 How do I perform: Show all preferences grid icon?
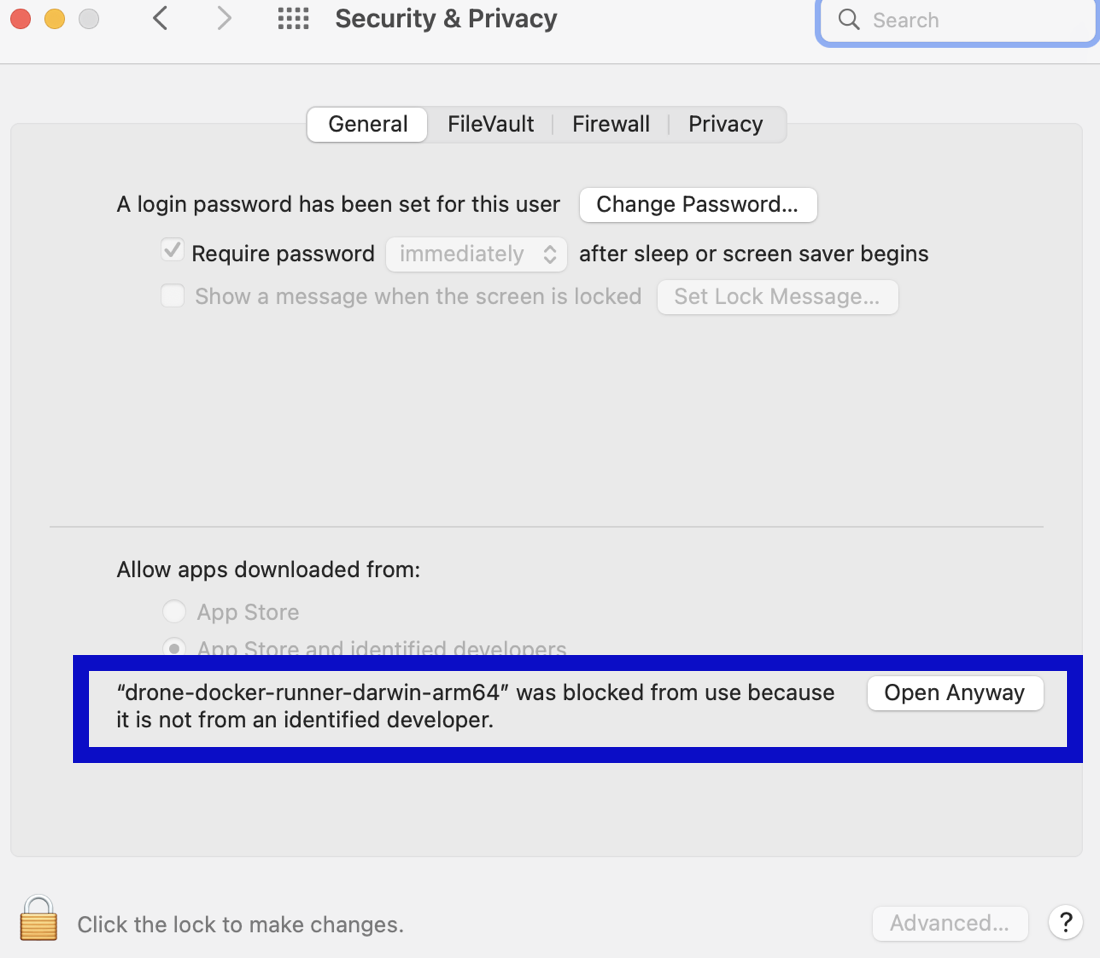pos(293,19)
